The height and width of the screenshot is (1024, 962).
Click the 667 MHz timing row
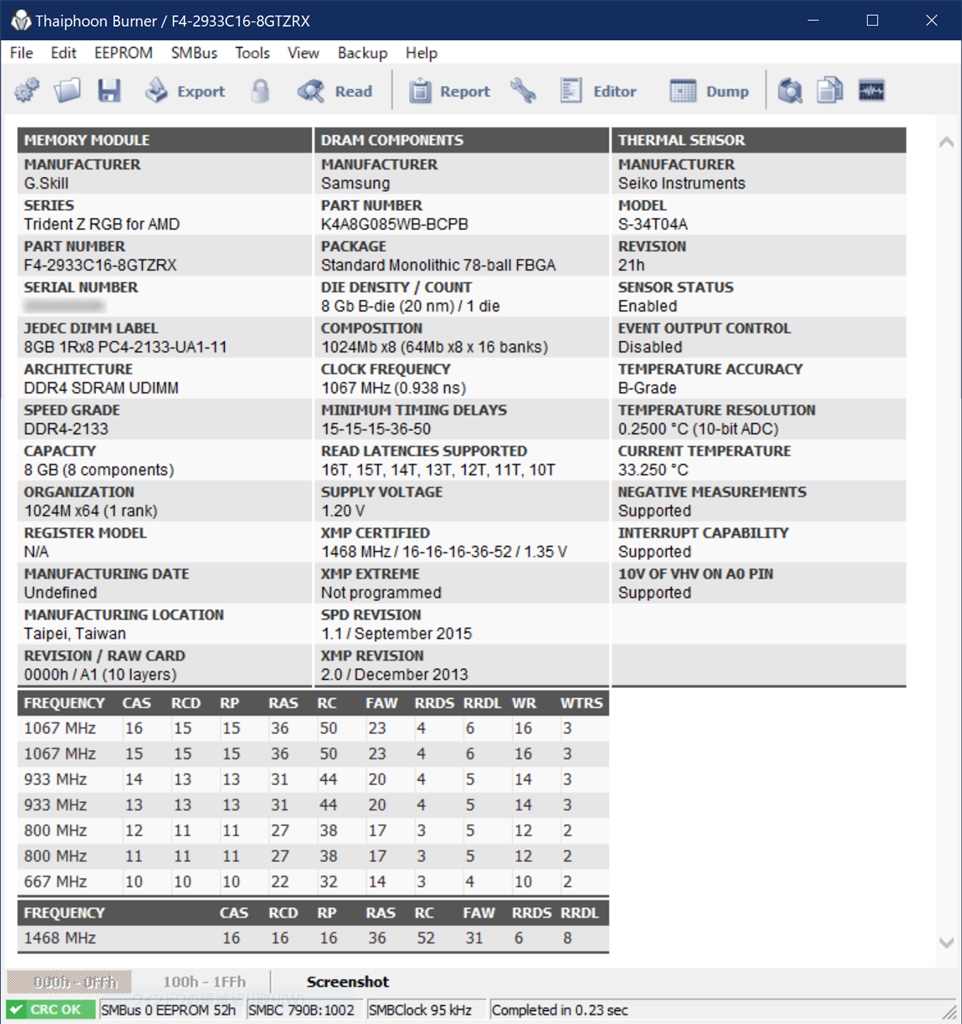point(313,882)
